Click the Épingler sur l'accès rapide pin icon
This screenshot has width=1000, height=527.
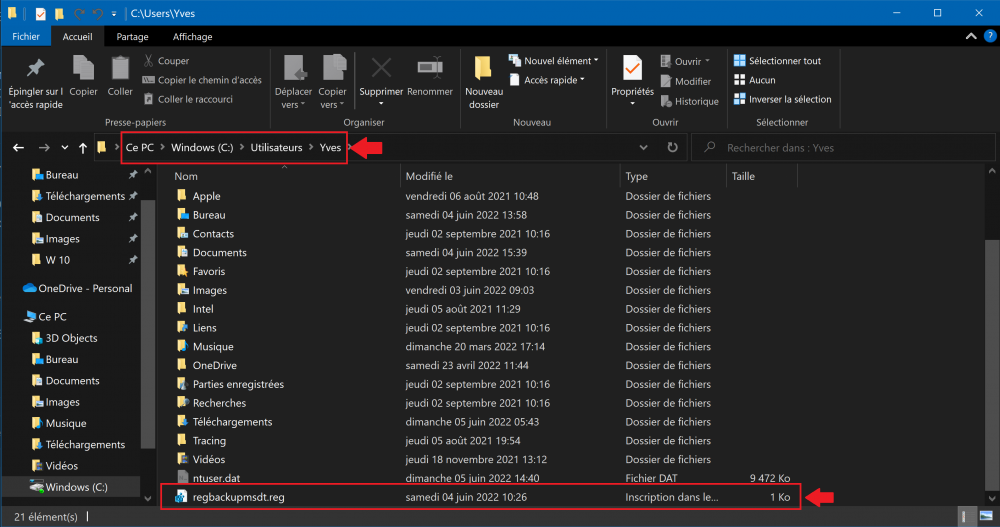(35, 69)
